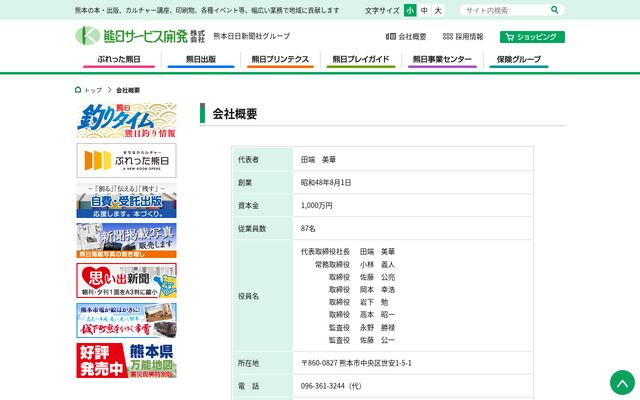Set text size to 中
The image size is (640, 400).
pyautogui.click(x=424, y=10)
